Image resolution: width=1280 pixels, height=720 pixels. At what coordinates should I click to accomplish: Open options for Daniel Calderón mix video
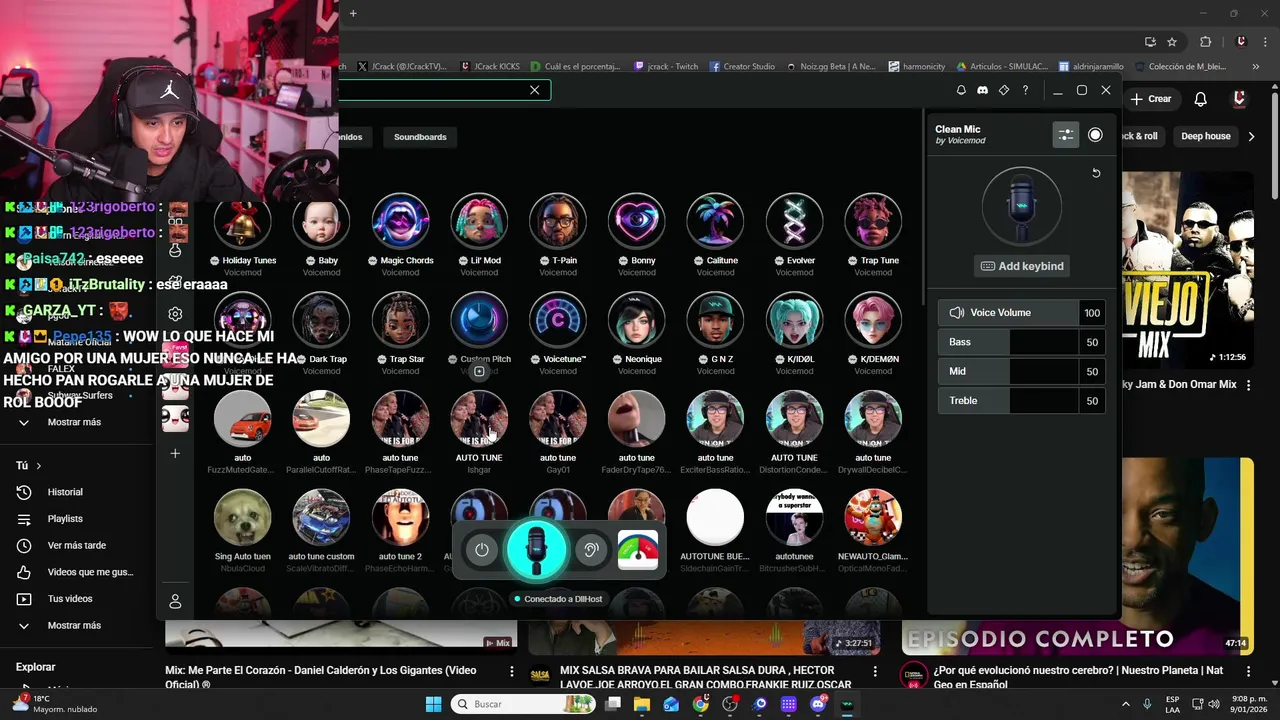(512, 672)
